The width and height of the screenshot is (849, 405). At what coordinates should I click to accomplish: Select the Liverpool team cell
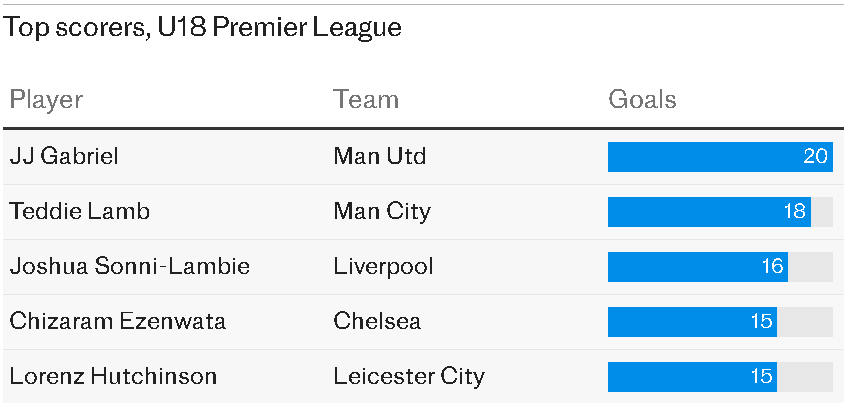click(x=384, y=266)
